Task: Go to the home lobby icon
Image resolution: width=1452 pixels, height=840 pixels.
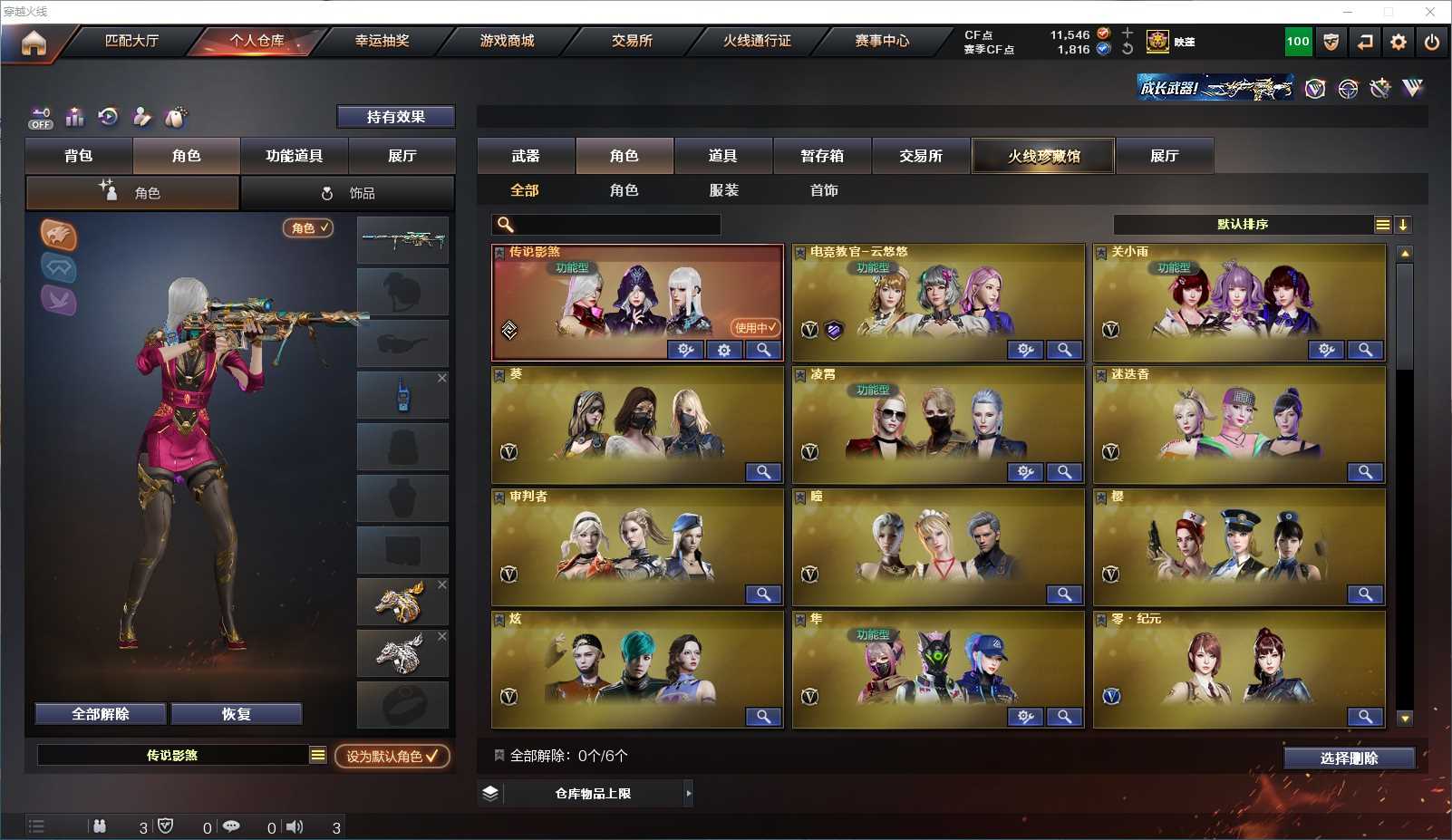Action: pos(34,43)
